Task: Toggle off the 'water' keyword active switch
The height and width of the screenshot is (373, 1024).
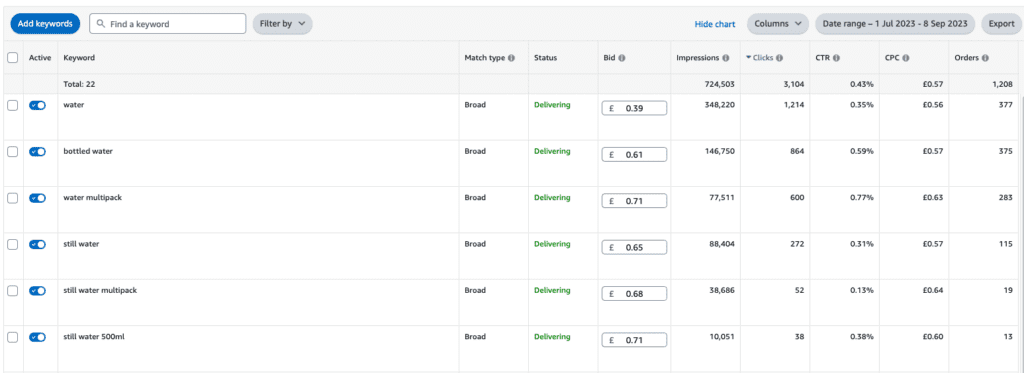Action: (x=37, y=105)
